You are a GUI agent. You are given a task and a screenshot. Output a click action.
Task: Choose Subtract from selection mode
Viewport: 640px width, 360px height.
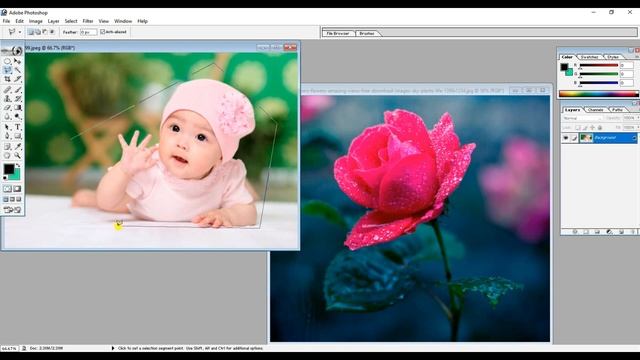(44, 31)
